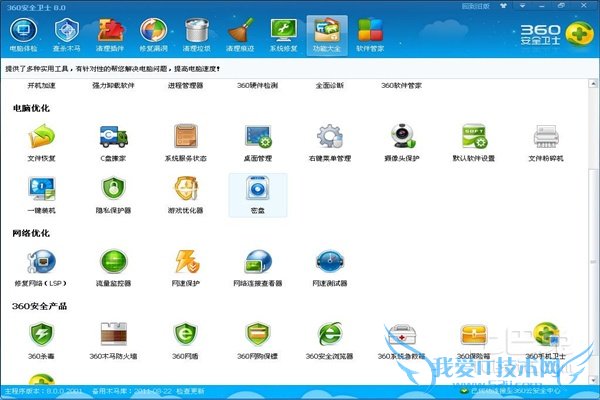Select the 清理痕迹 broom tool
The image size is (600, 400).
point(240,36)
